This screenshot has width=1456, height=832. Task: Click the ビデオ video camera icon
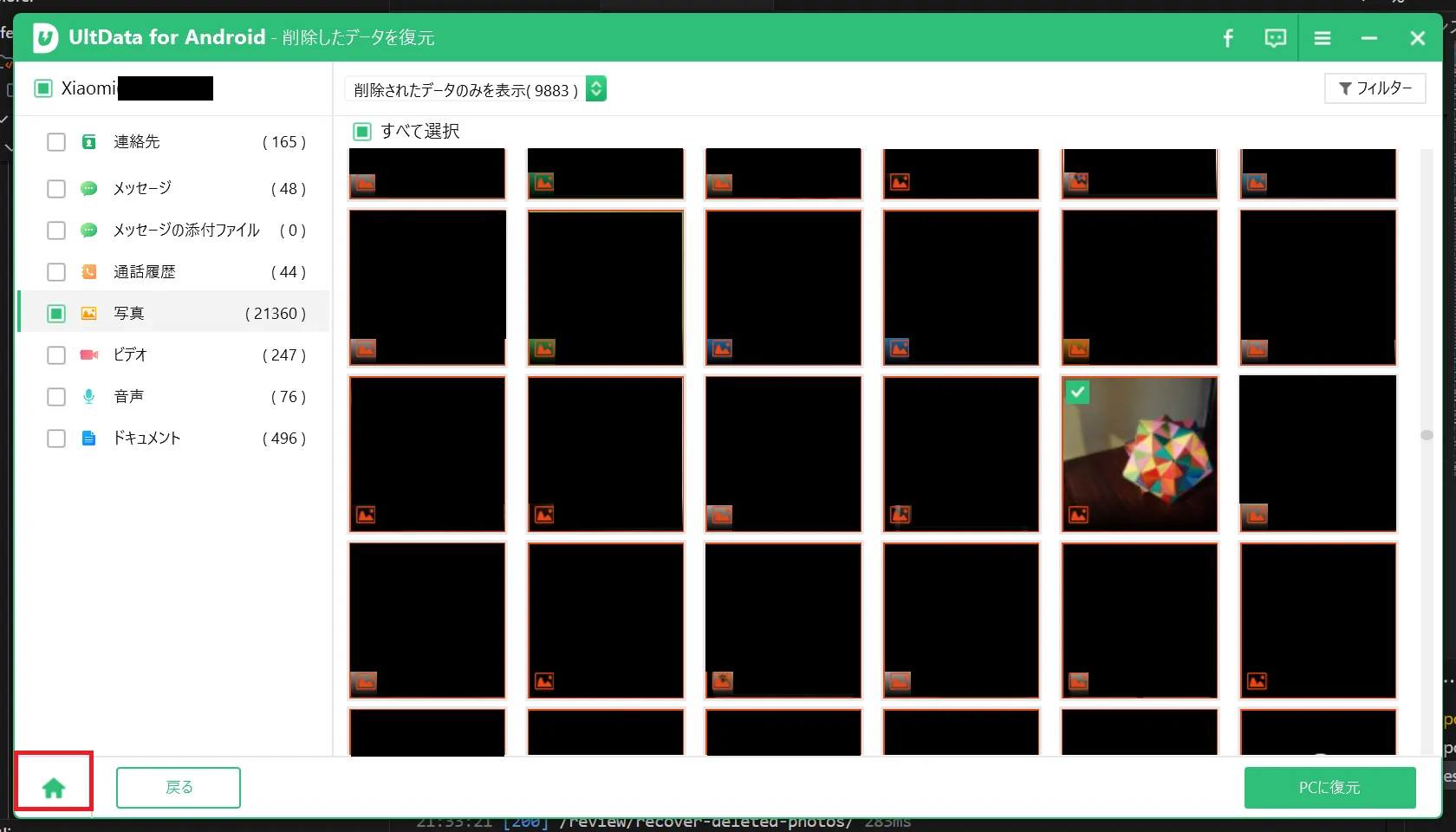click(x=88, y=355)
